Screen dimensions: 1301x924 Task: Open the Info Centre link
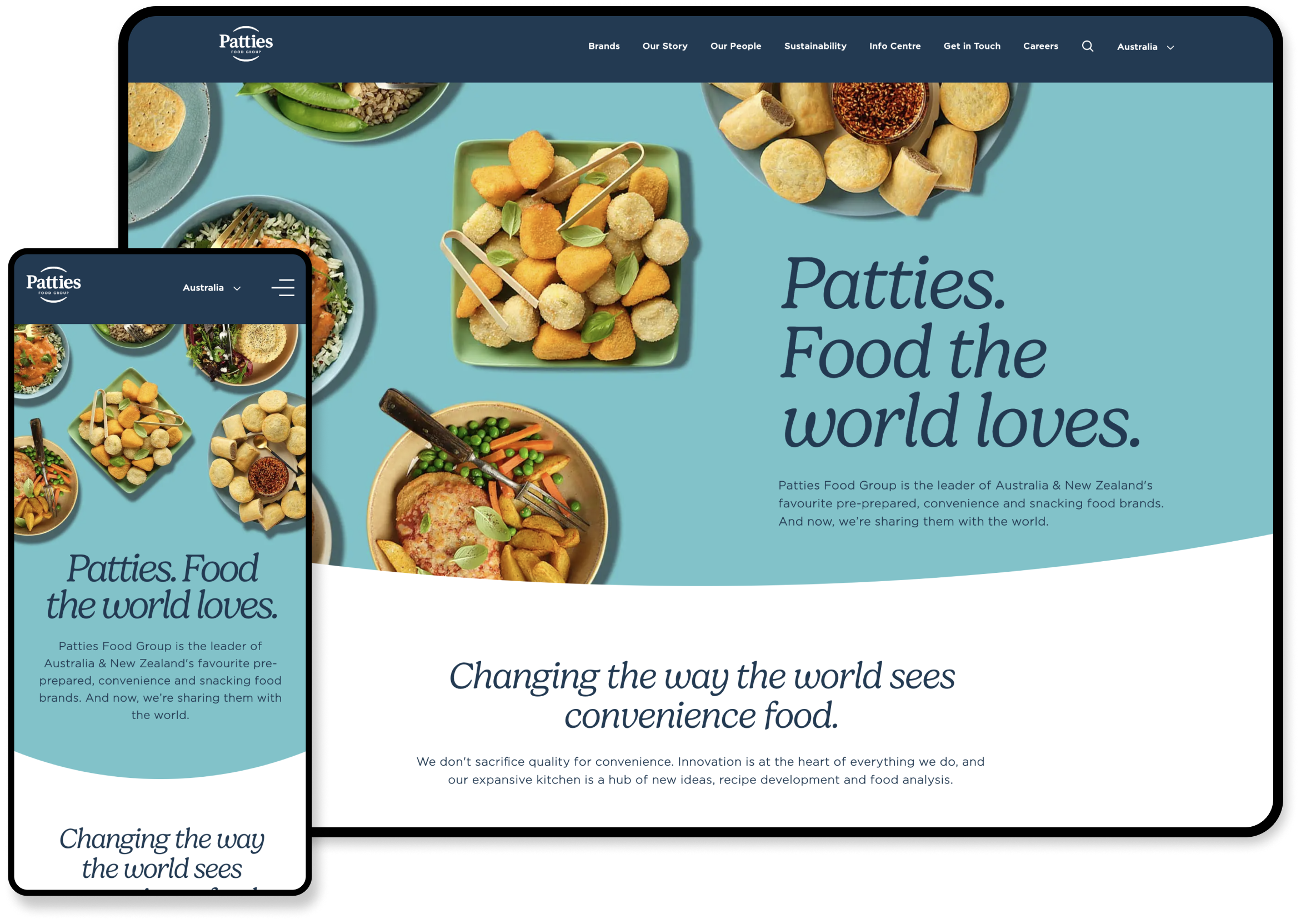tap(895, 46)
